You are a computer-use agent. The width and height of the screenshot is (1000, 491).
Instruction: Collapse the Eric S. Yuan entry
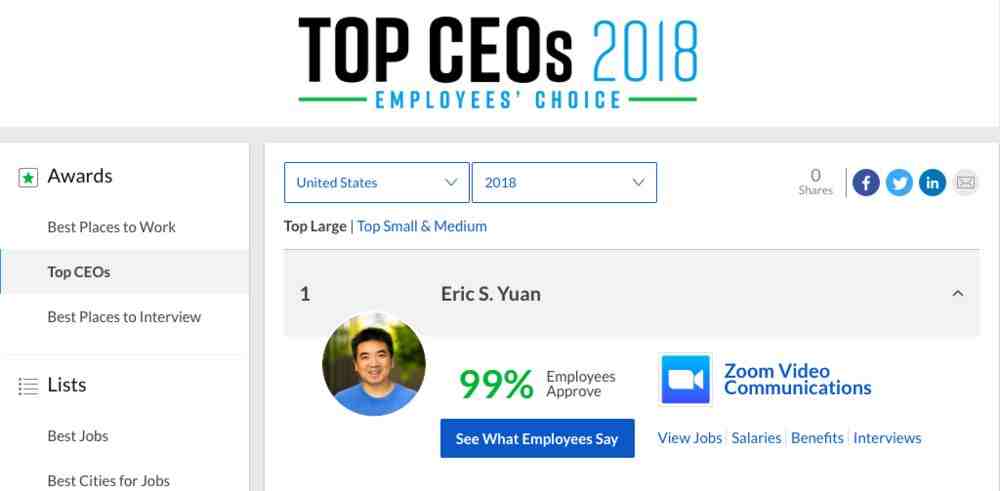(957, 293)
